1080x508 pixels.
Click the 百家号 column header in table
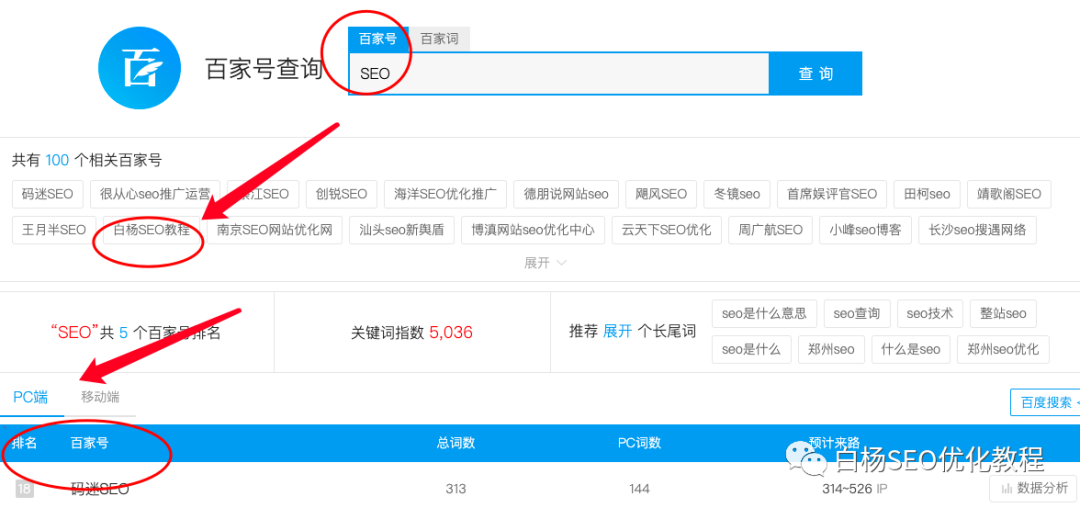click(90, 443)
